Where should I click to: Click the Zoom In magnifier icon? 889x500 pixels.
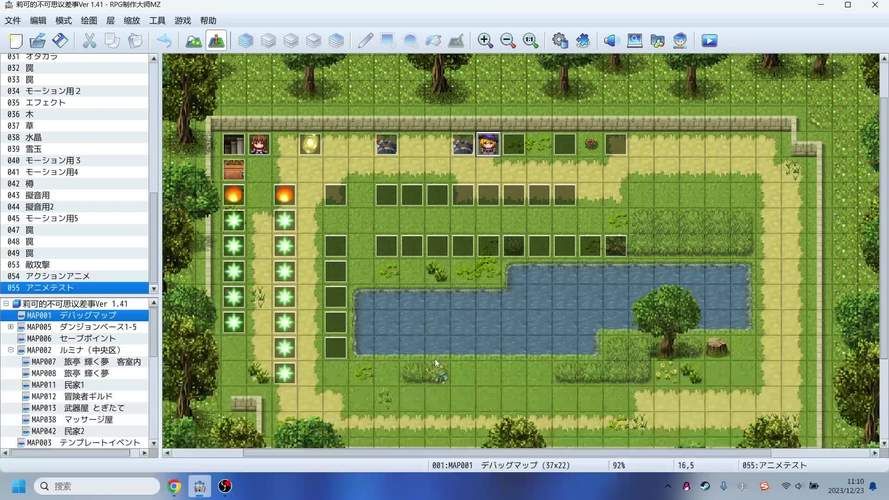click(x=485, y=41)
